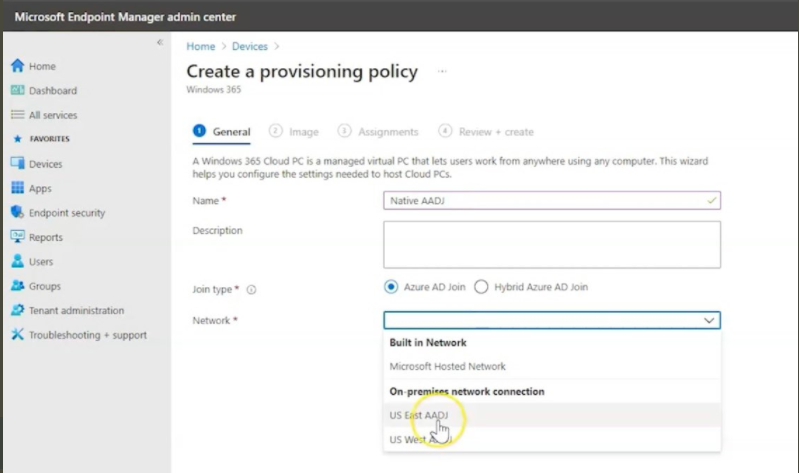
Task: Choose US West AADJ network connection
Action: click(x=552, y=439)
